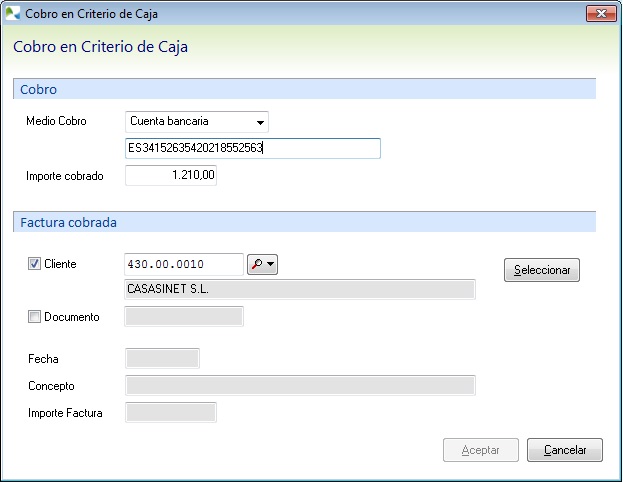Uncheck the Cliente checkbox

pos(35,264)
